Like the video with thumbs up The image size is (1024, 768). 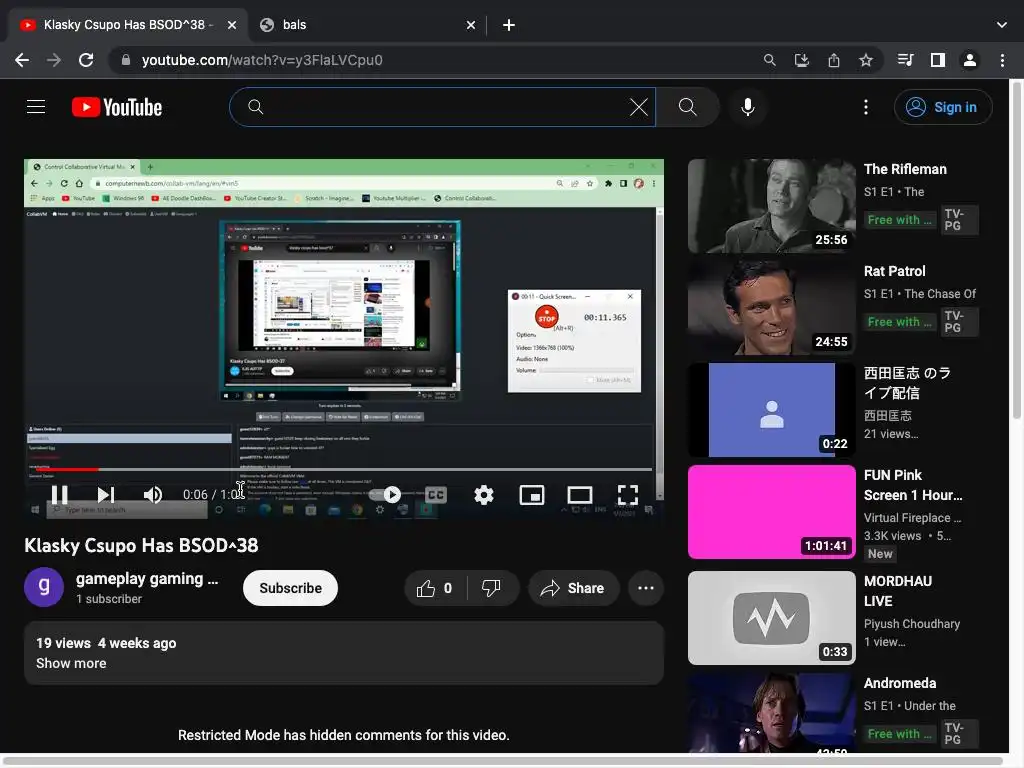(435, 588)
